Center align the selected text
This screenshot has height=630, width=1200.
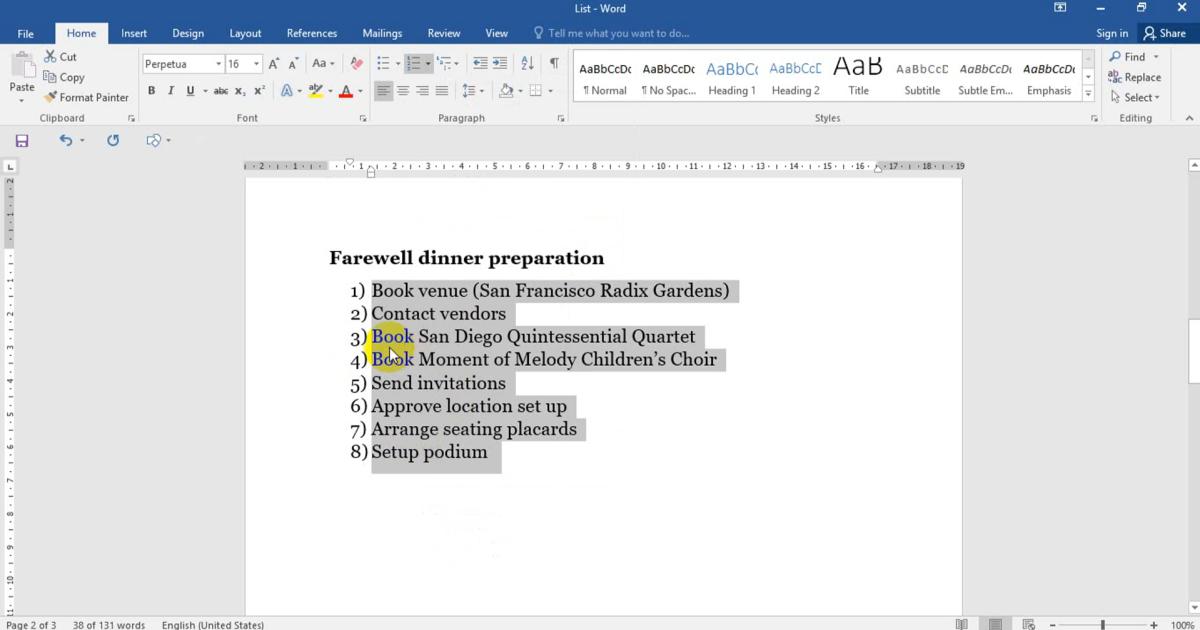[403, 91]
